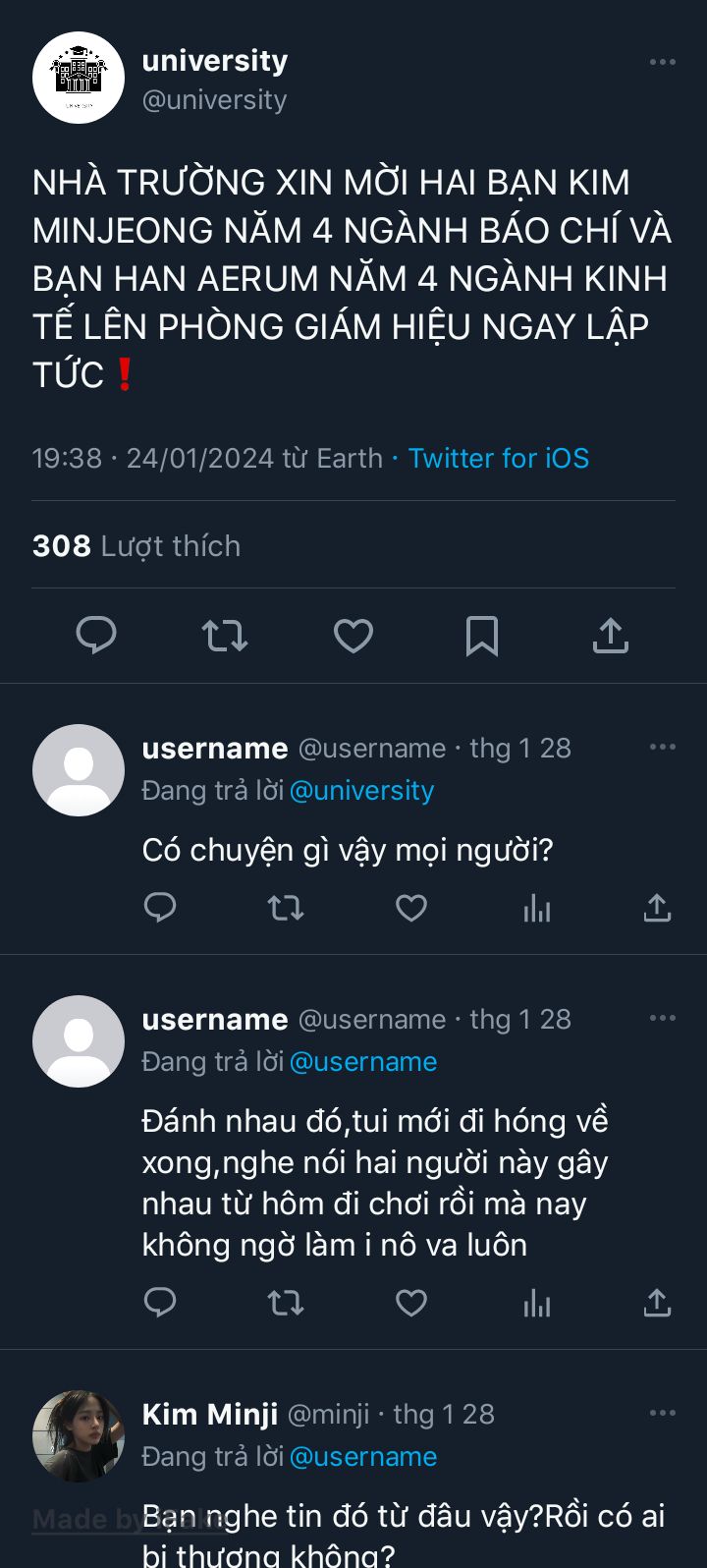Open more options on "Đánh nhau đó" reply
707x1568 pixels.
coord(663,1018)
